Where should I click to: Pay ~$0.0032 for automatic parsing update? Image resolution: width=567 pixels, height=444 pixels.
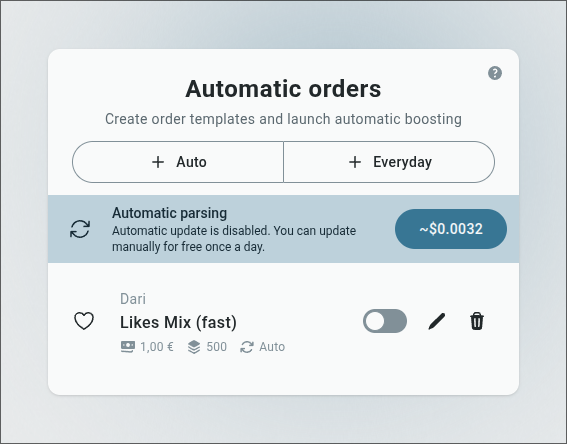point(451,229)
